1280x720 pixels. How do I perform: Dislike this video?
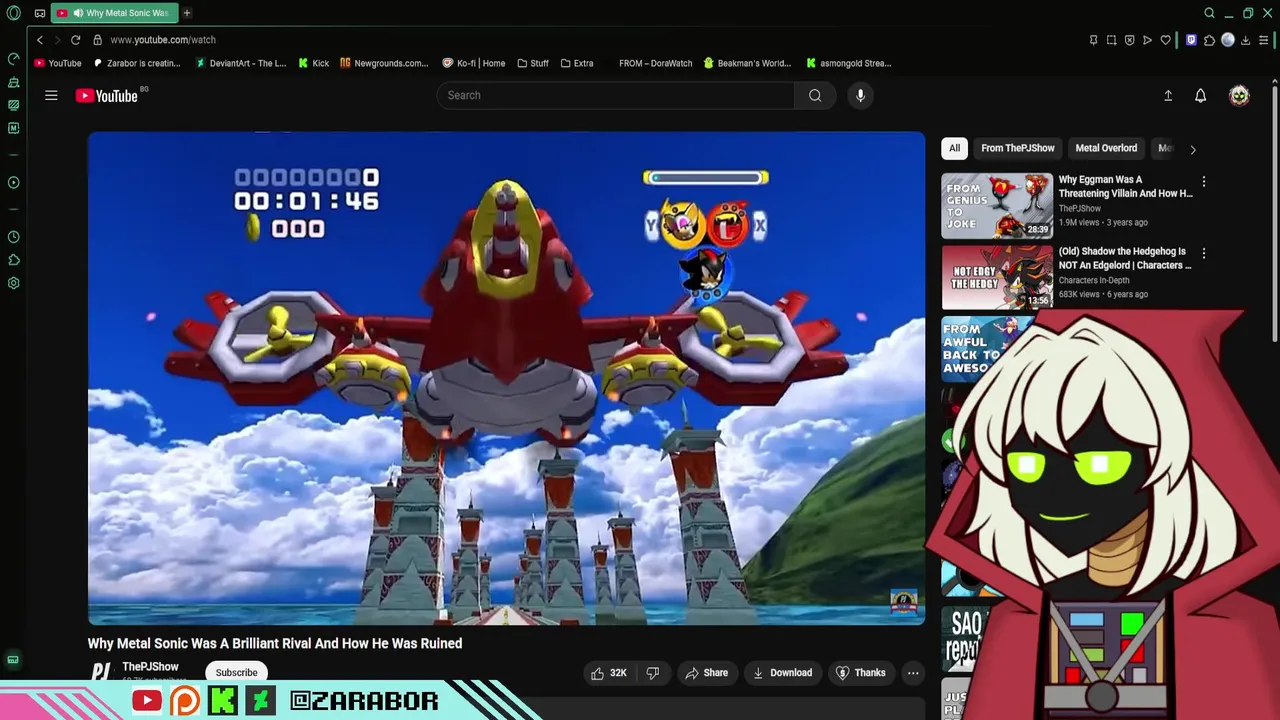(653, 673)
